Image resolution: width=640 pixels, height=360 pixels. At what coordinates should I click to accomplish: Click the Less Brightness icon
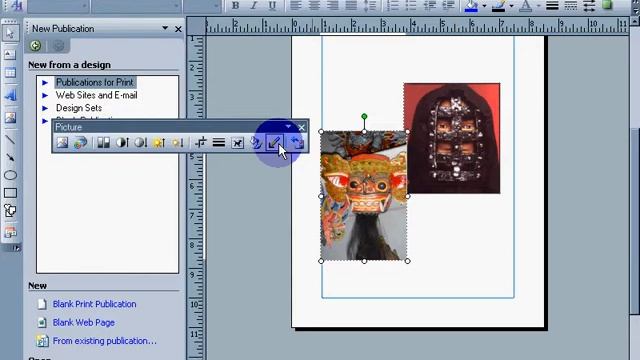(177, 142)
